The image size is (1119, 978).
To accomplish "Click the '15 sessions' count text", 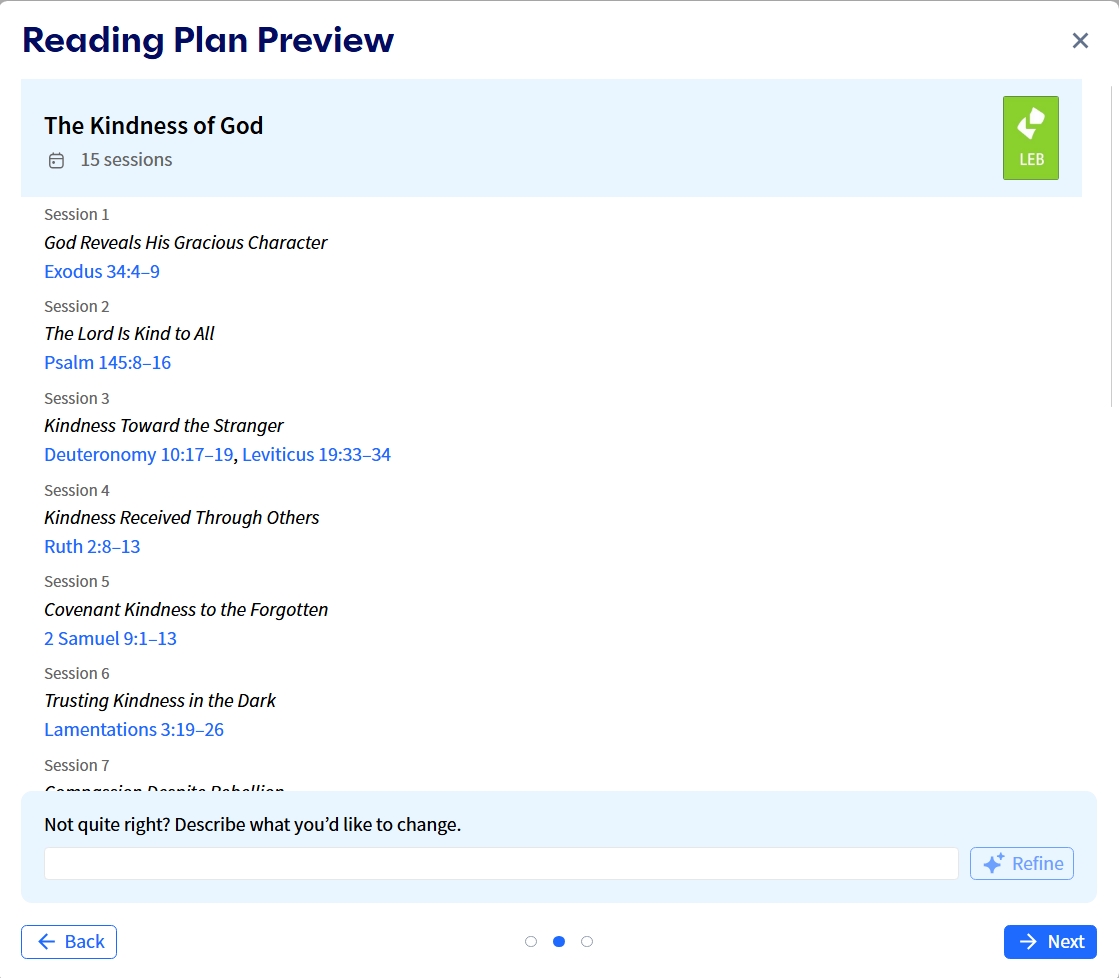I will [x=126, y=160].
